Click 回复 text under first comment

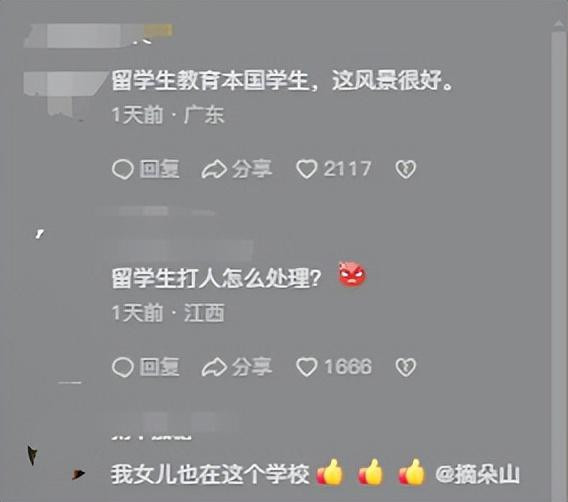tap(159, 170)
